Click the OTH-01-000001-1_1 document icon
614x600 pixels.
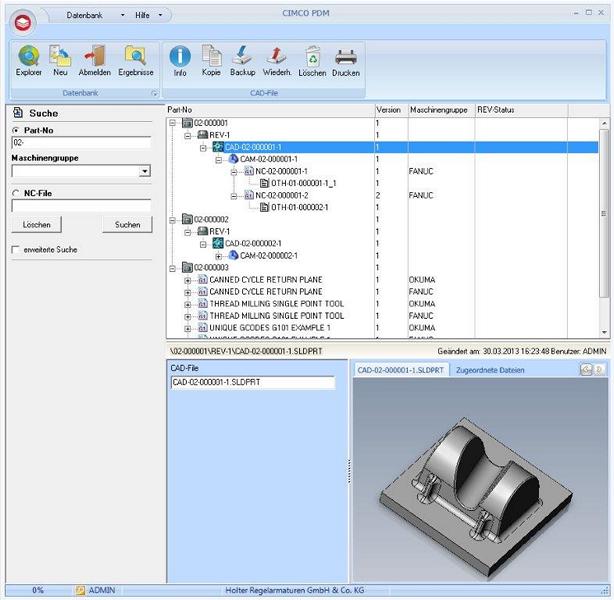265,183
